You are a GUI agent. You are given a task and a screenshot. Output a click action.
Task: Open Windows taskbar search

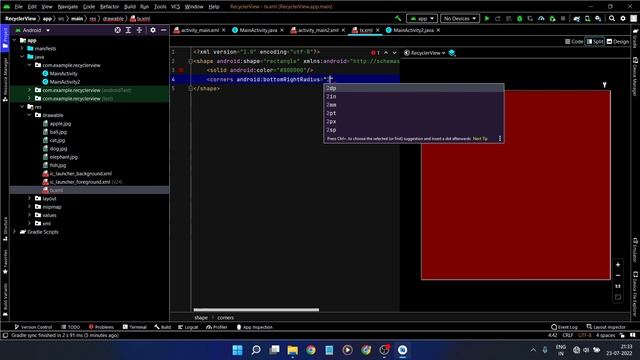(256, 350)
